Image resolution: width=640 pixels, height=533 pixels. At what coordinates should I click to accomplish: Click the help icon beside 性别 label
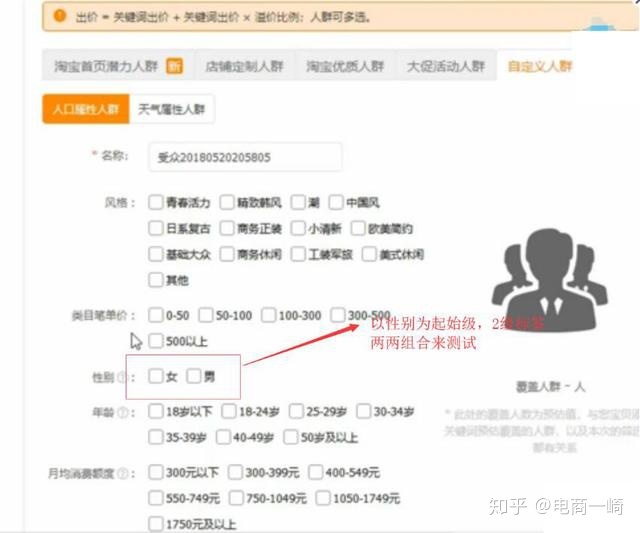click(x=122, y=377)
